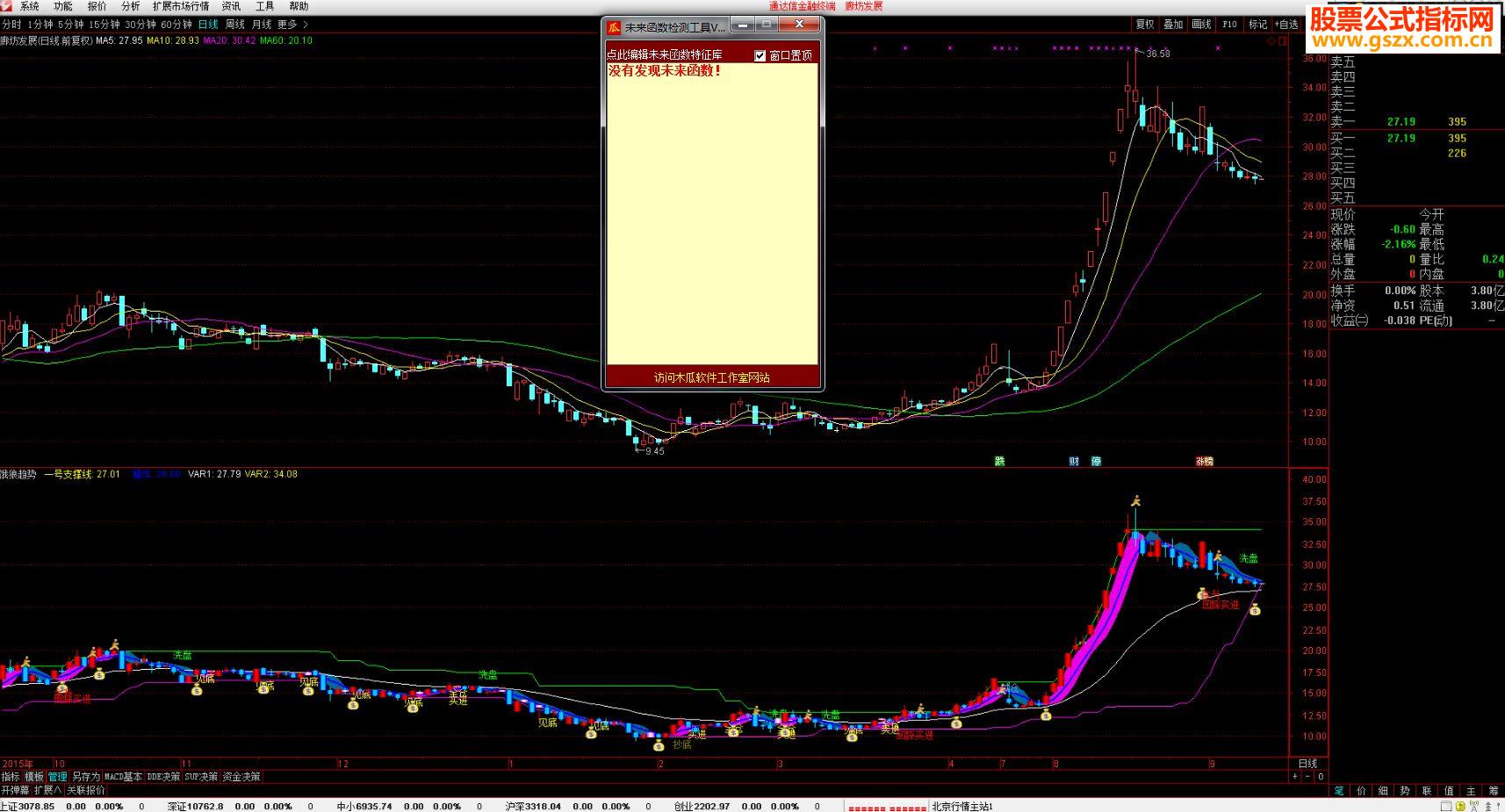The width and height of the screenshot is (1505, 812).
Task: Switch chart to 15分钟 period
Action: (104, 25)
